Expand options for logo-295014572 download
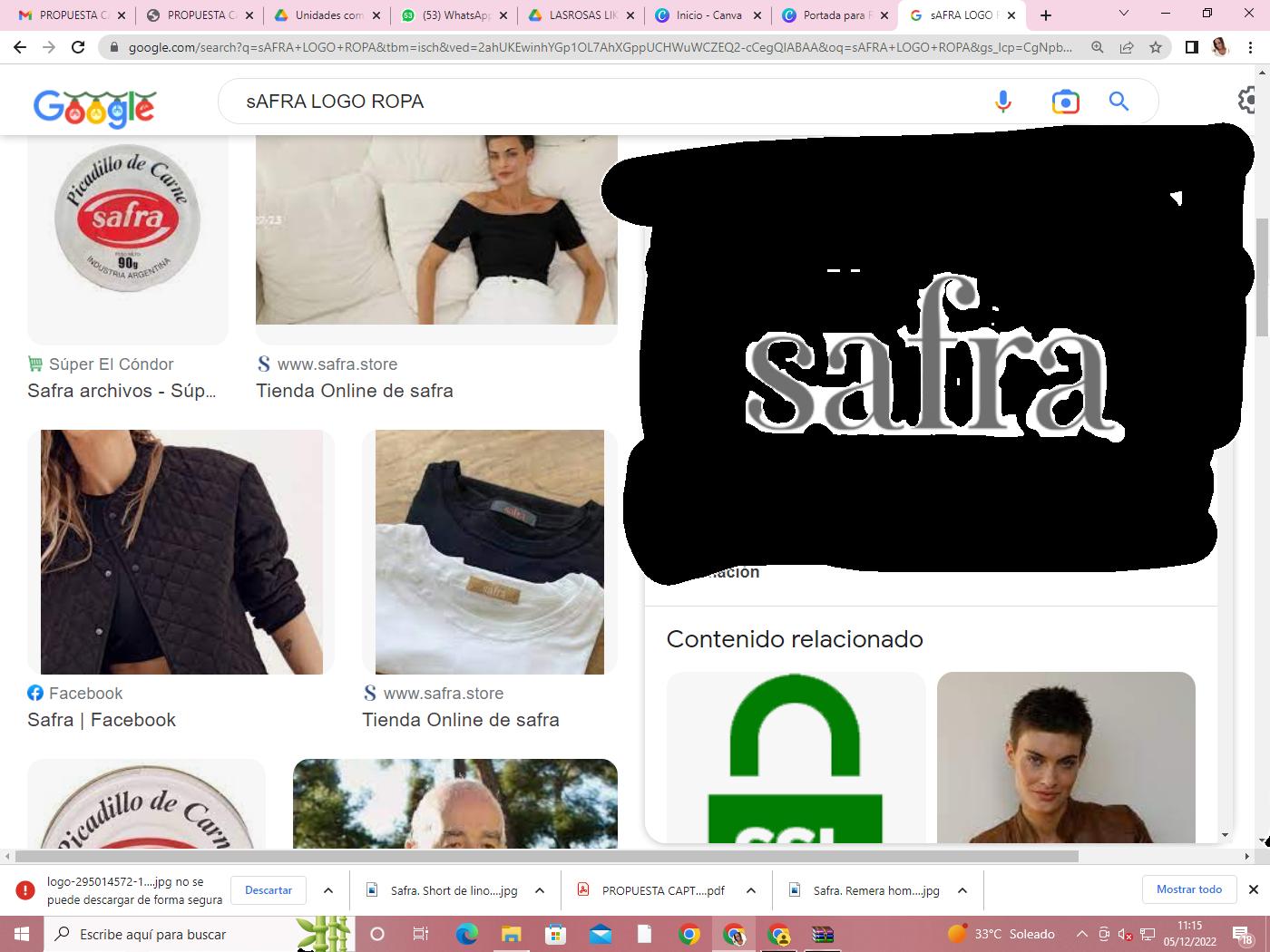The width and height of the screenshot is (1270, 952). [x=328, y=890]
